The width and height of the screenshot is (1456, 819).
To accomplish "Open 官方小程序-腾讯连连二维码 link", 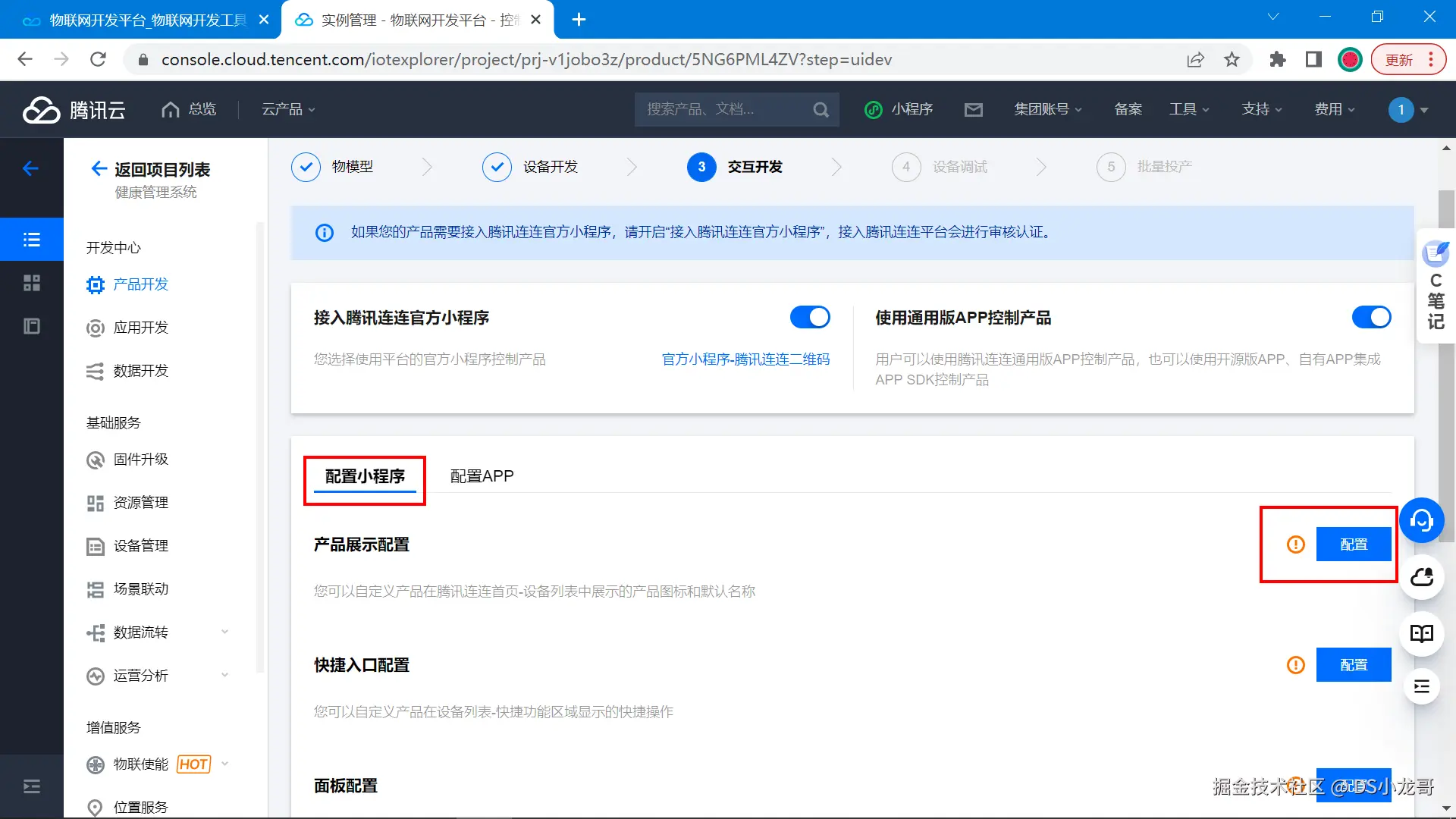I will point(745,359).
